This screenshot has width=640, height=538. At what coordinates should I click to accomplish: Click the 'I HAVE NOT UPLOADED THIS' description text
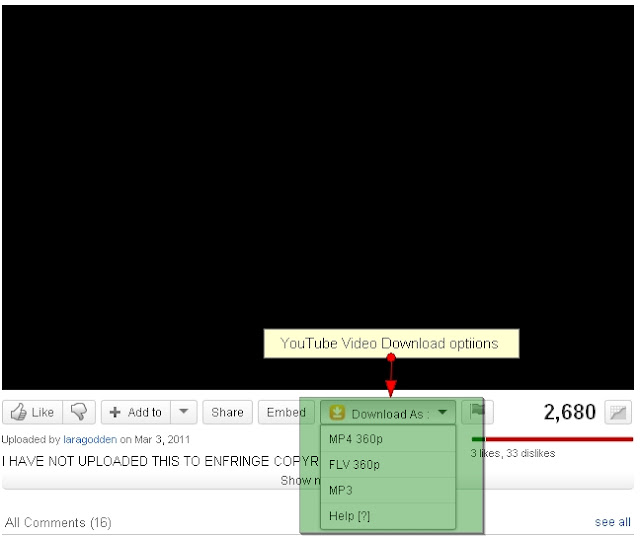tap(160, 461)
